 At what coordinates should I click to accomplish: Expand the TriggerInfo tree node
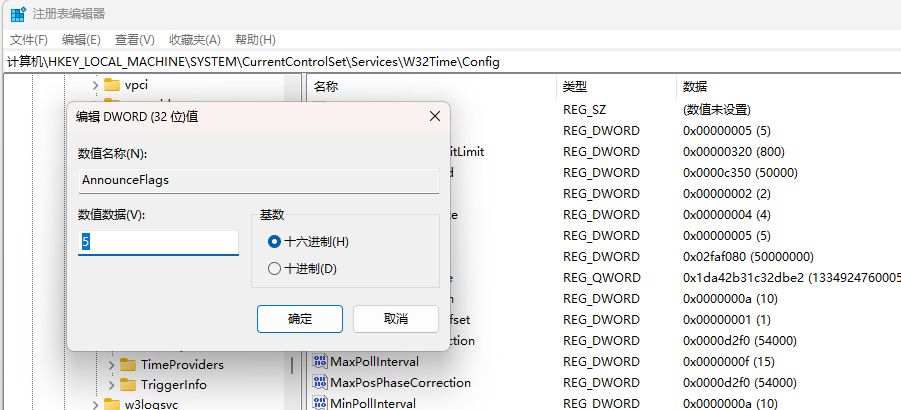coord(112,385)
